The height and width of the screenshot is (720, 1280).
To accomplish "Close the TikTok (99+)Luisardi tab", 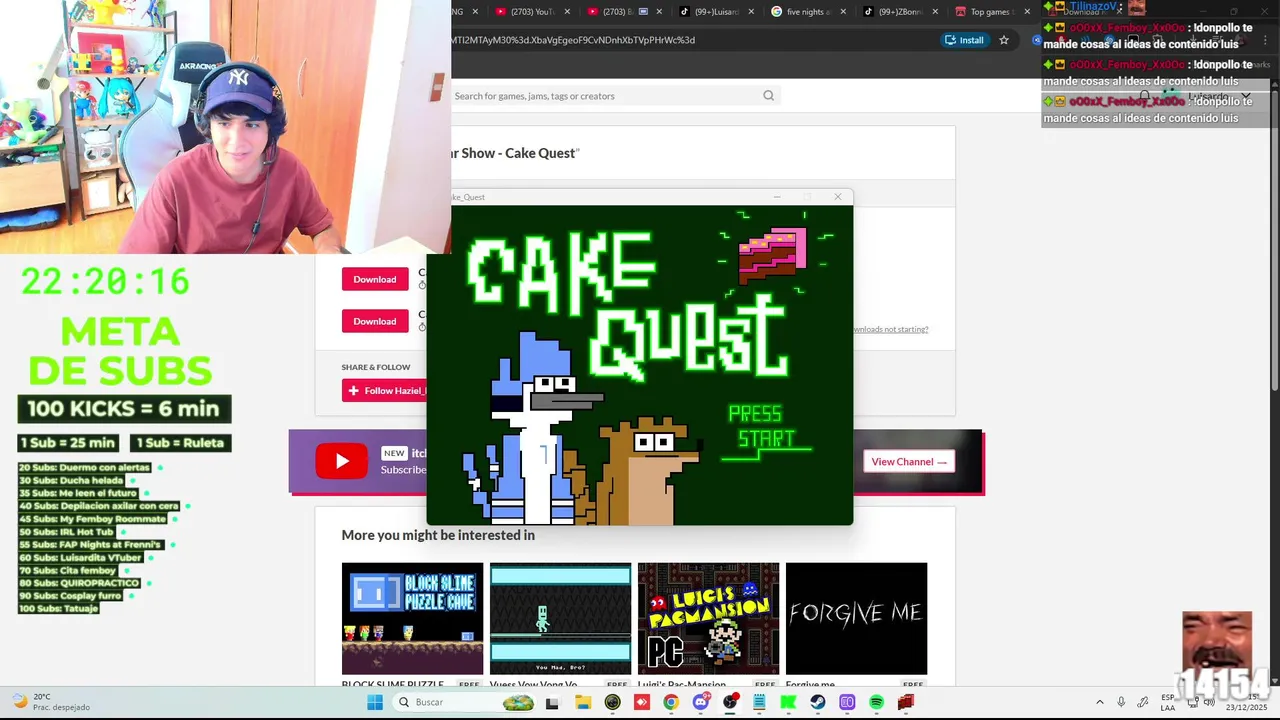I will 751,12.
